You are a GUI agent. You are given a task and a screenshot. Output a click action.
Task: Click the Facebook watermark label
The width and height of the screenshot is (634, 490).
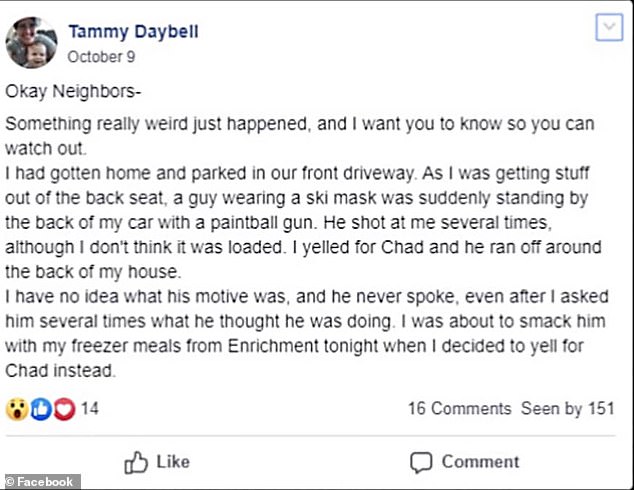tap(40, 482)
